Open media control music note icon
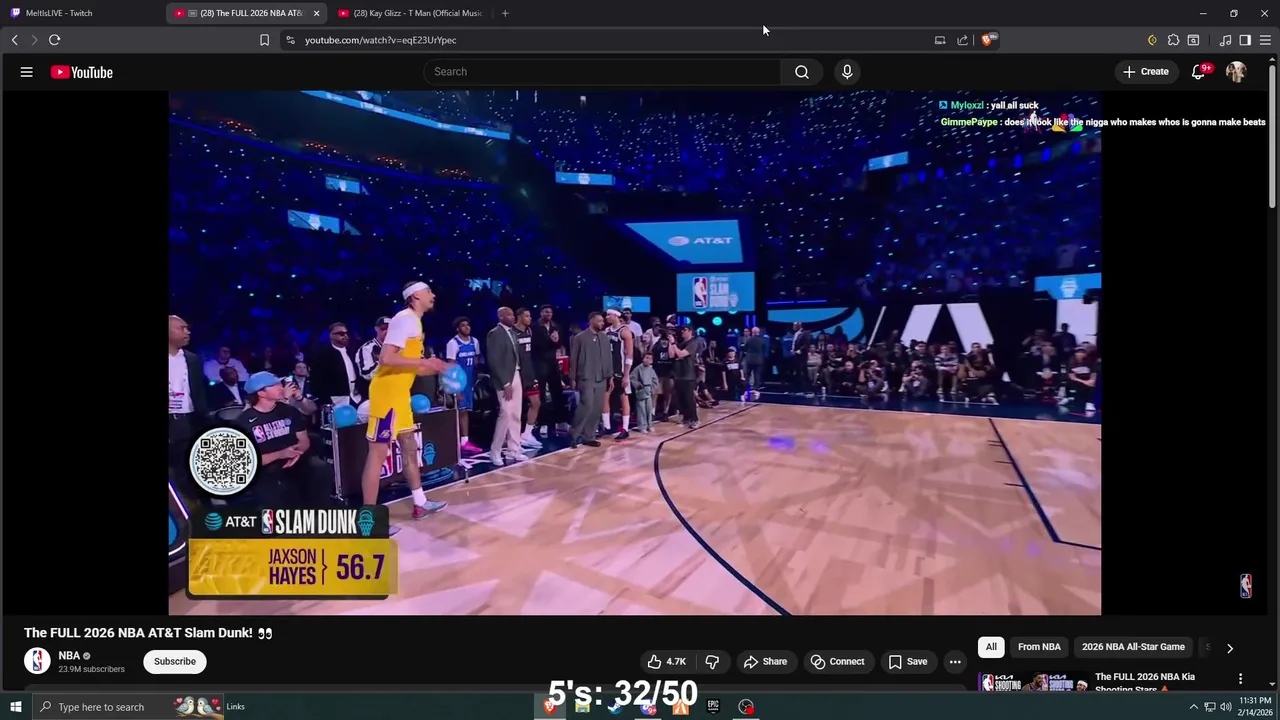This screenshot has height=720, width=1280. click(1225, 40)
